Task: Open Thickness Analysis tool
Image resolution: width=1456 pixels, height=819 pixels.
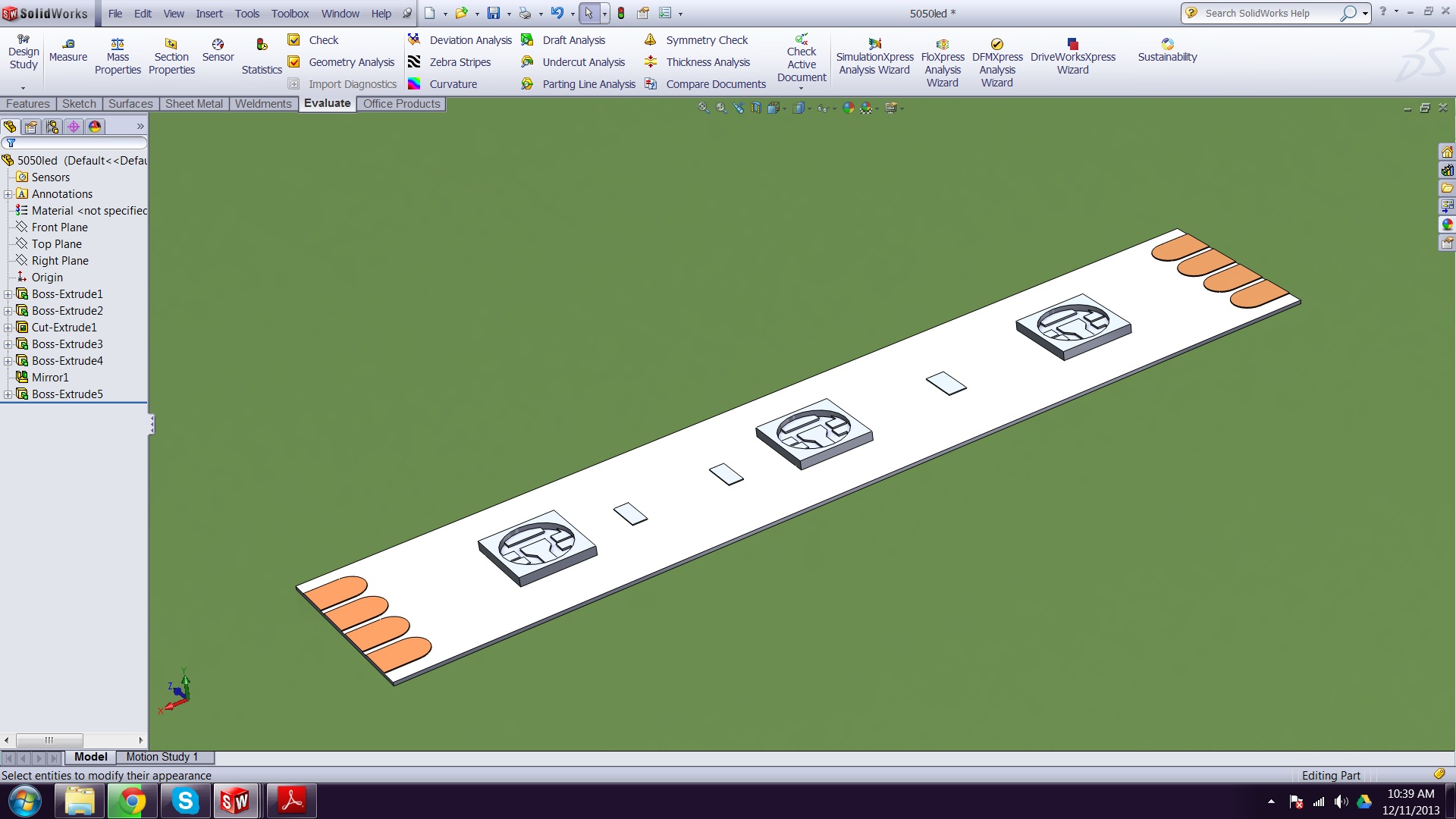Action: [x=708, y=62]
